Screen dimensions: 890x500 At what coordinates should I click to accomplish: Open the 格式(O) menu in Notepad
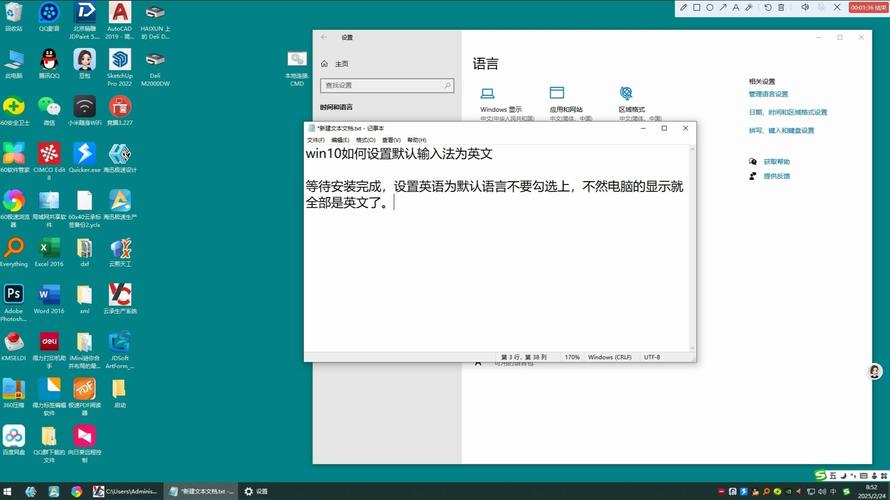click(x=365, y=140)
